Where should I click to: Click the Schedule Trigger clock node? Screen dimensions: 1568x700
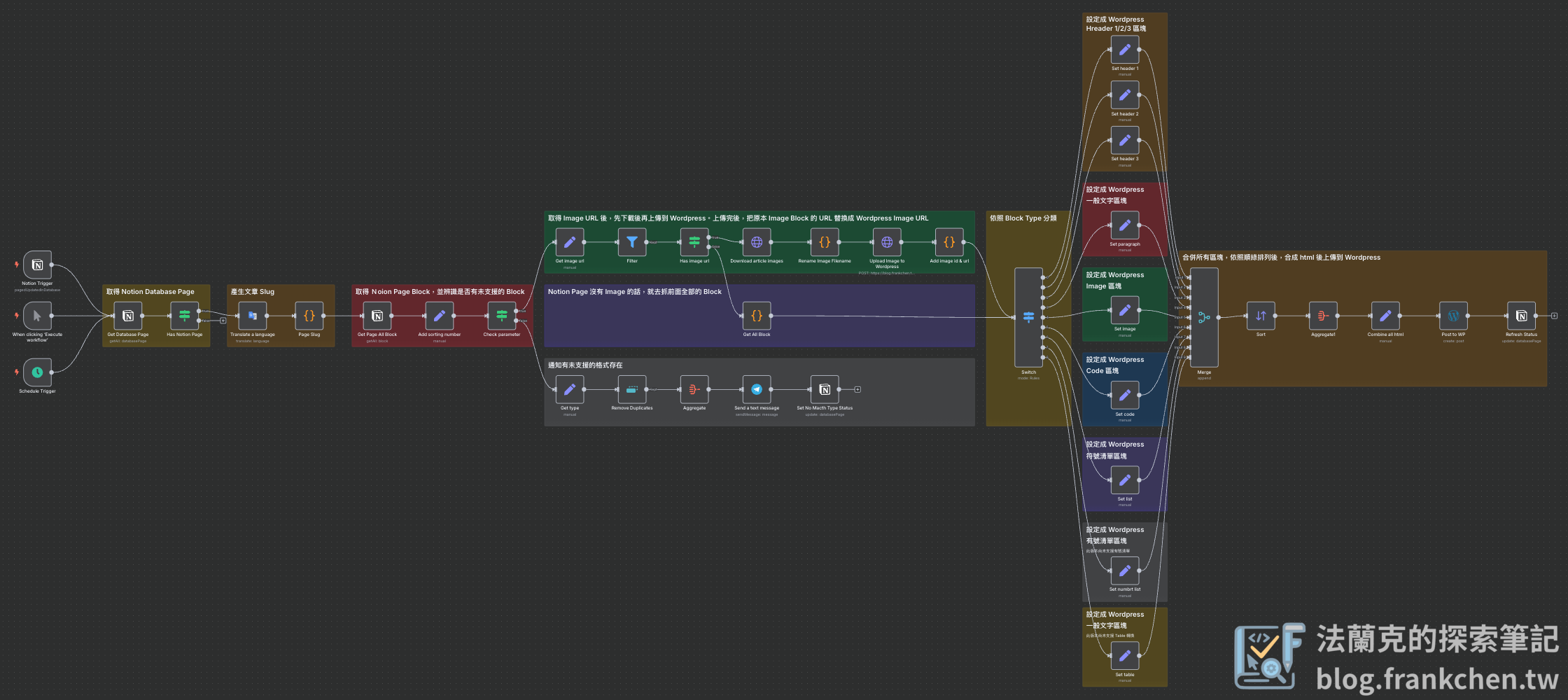37,372
